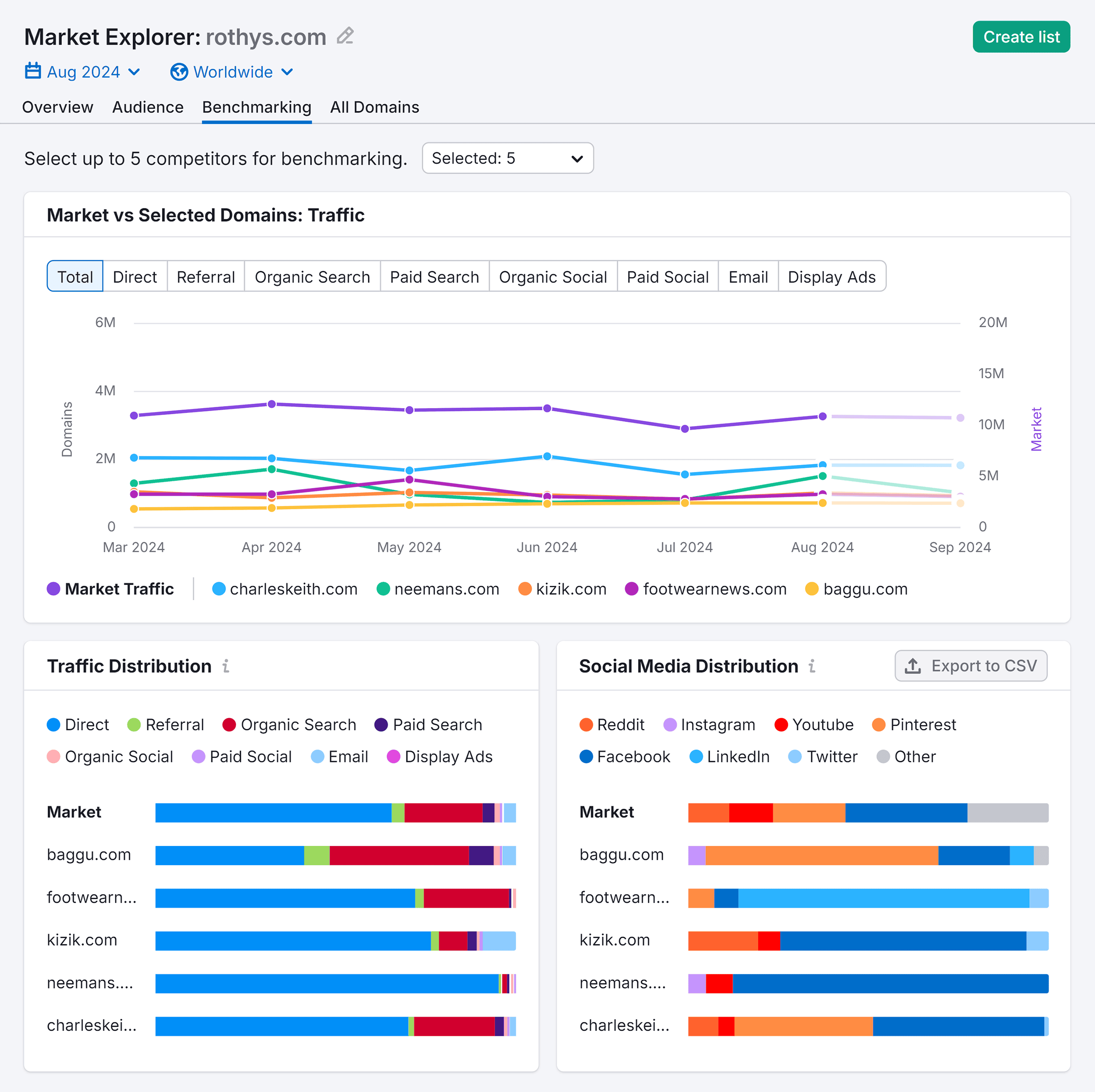
Task: Click the Create list button
Action: [x=1021, y=37]
